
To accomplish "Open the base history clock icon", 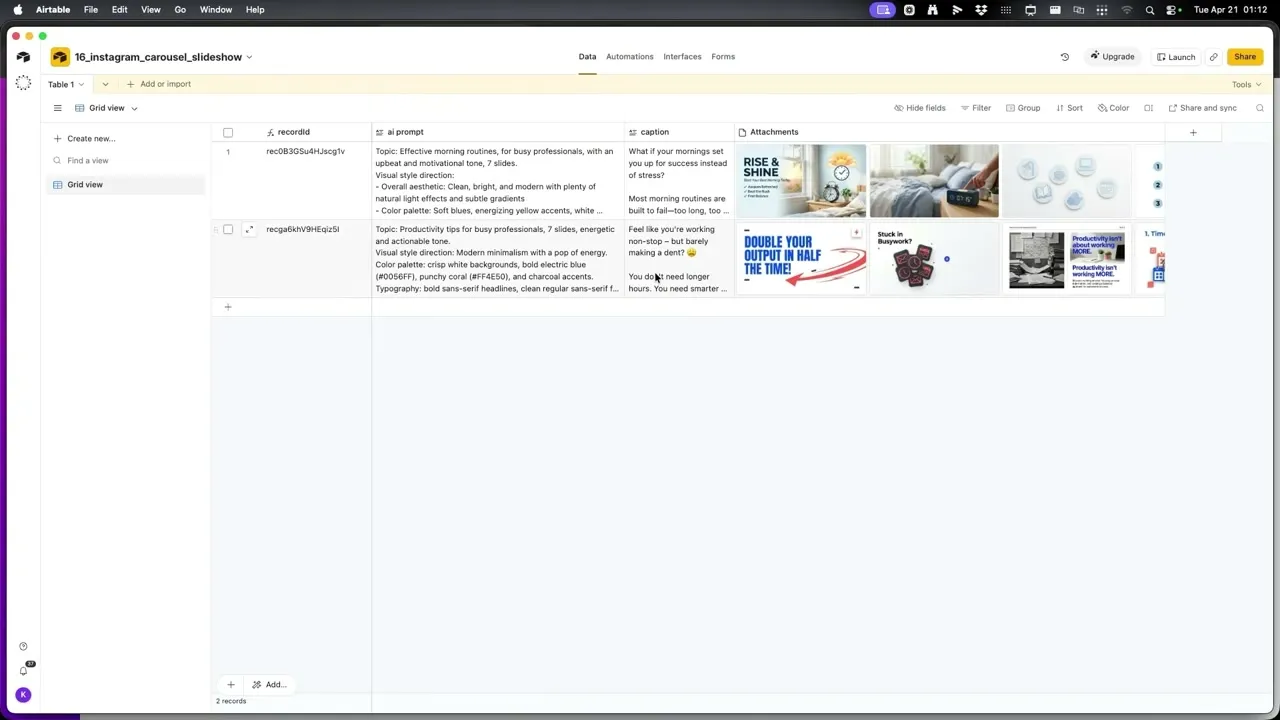I will click(1064, 57).
